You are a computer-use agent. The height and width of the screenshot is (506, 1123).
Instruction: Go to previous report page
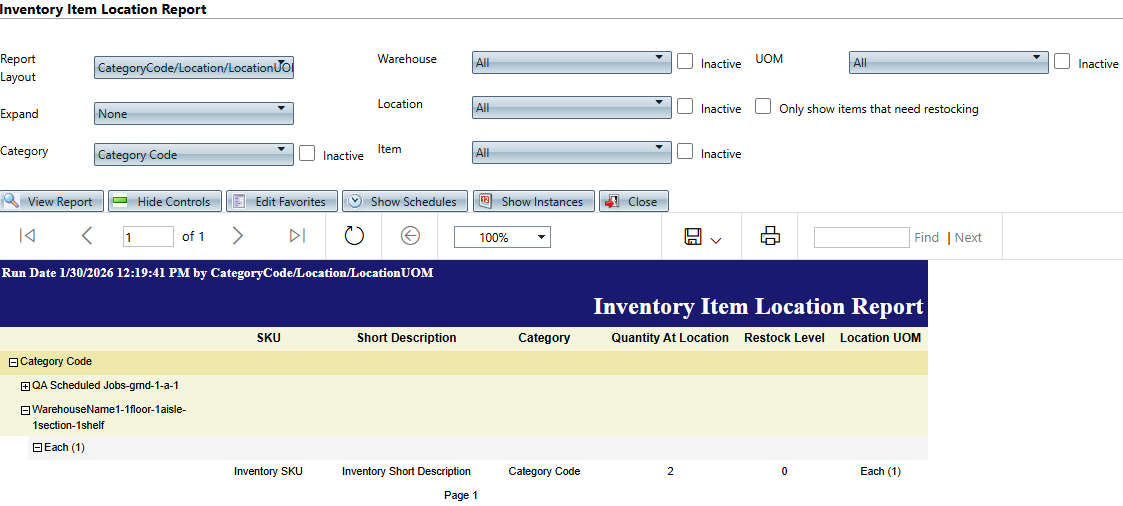coord(87,236)
